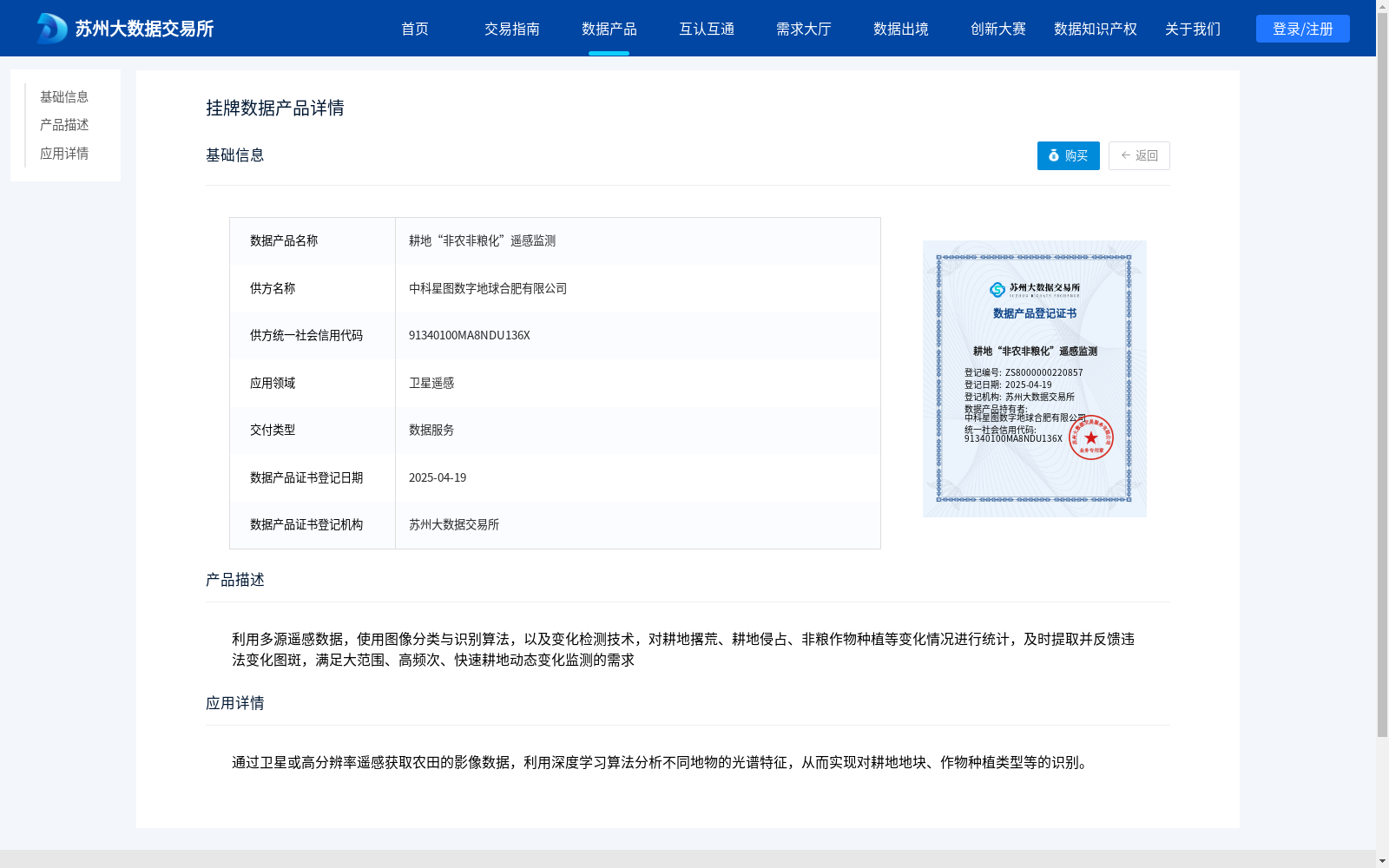Jump to 应用详情 section in sidebar

click(64, 154)
